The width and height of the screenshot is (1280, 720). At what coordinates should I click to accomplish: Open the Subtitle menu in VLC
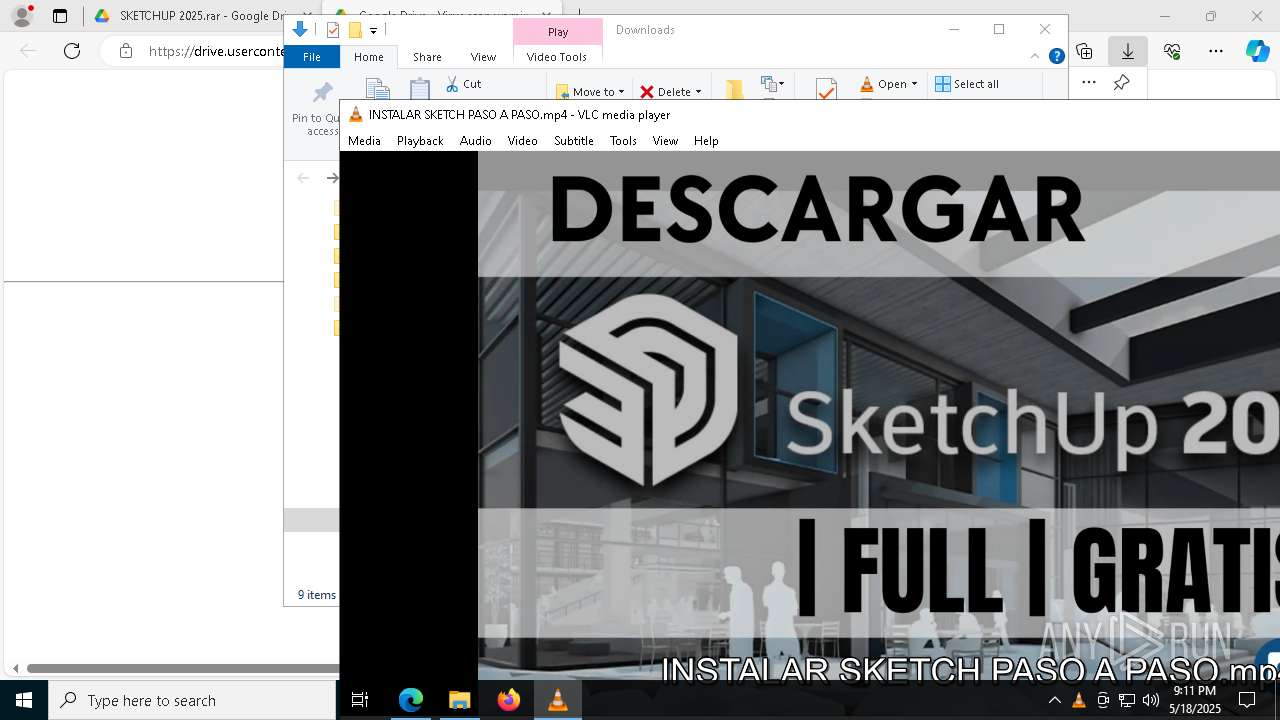[x=574, y=141]
